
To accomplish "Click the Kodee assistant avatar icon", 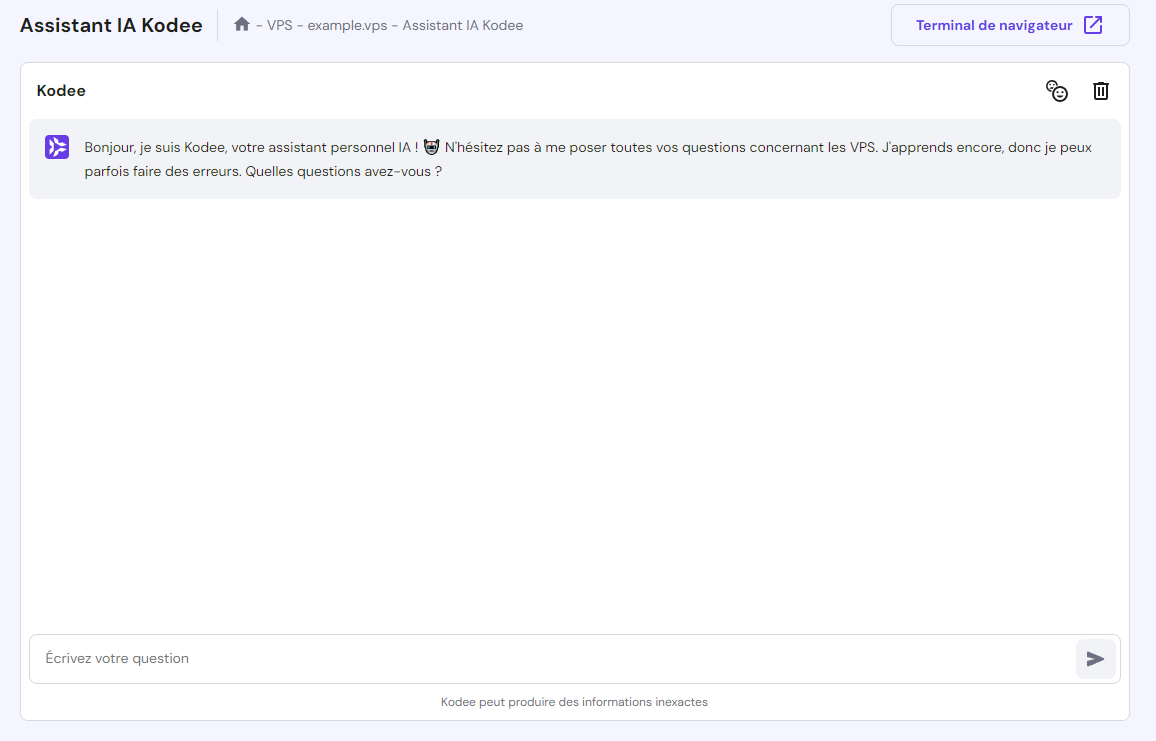I will point(56,146).
